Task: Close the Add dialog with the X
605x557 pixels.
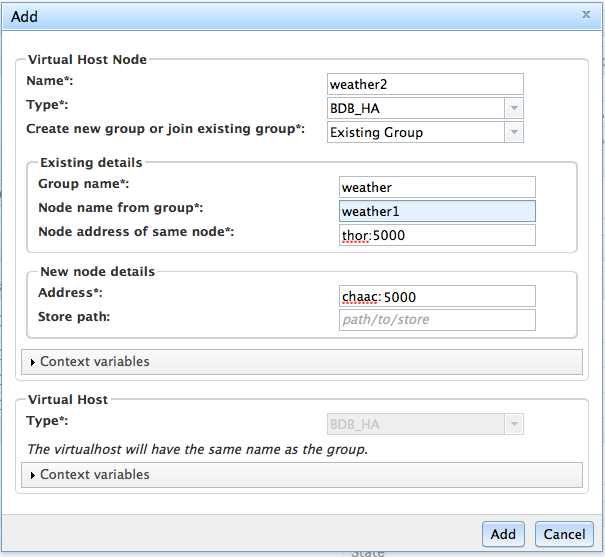Action: point(586,15)
